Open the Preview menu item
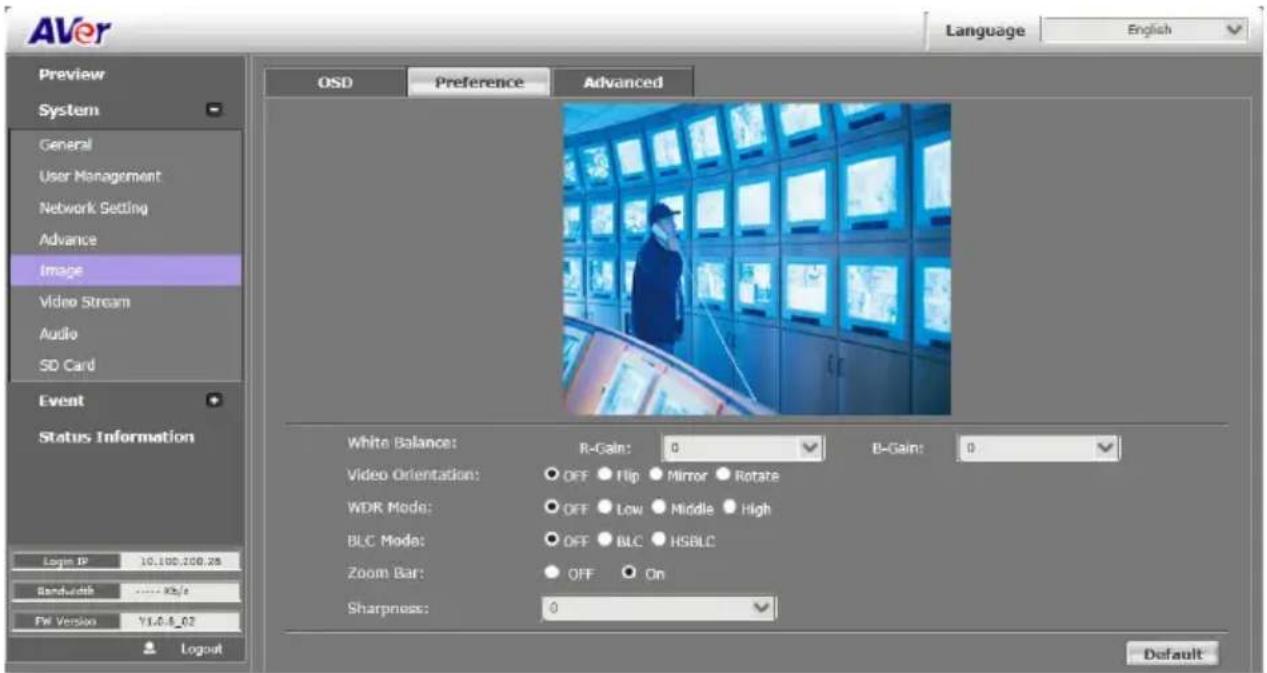Image resolution: width=1267 pixels, height=673 pixels. [72, 75]
